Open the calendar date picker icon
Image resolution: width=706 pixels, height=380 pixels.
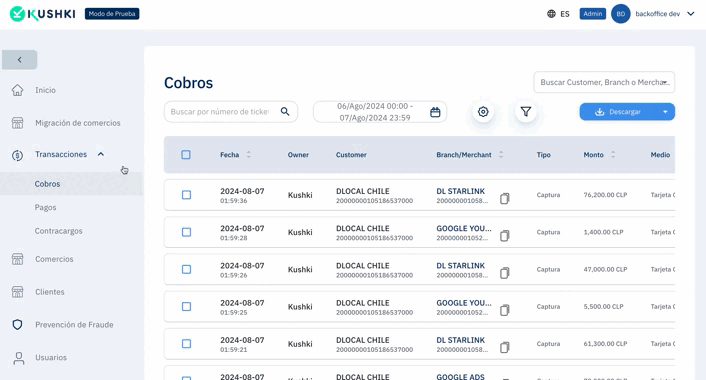click(x=435, y=112)
